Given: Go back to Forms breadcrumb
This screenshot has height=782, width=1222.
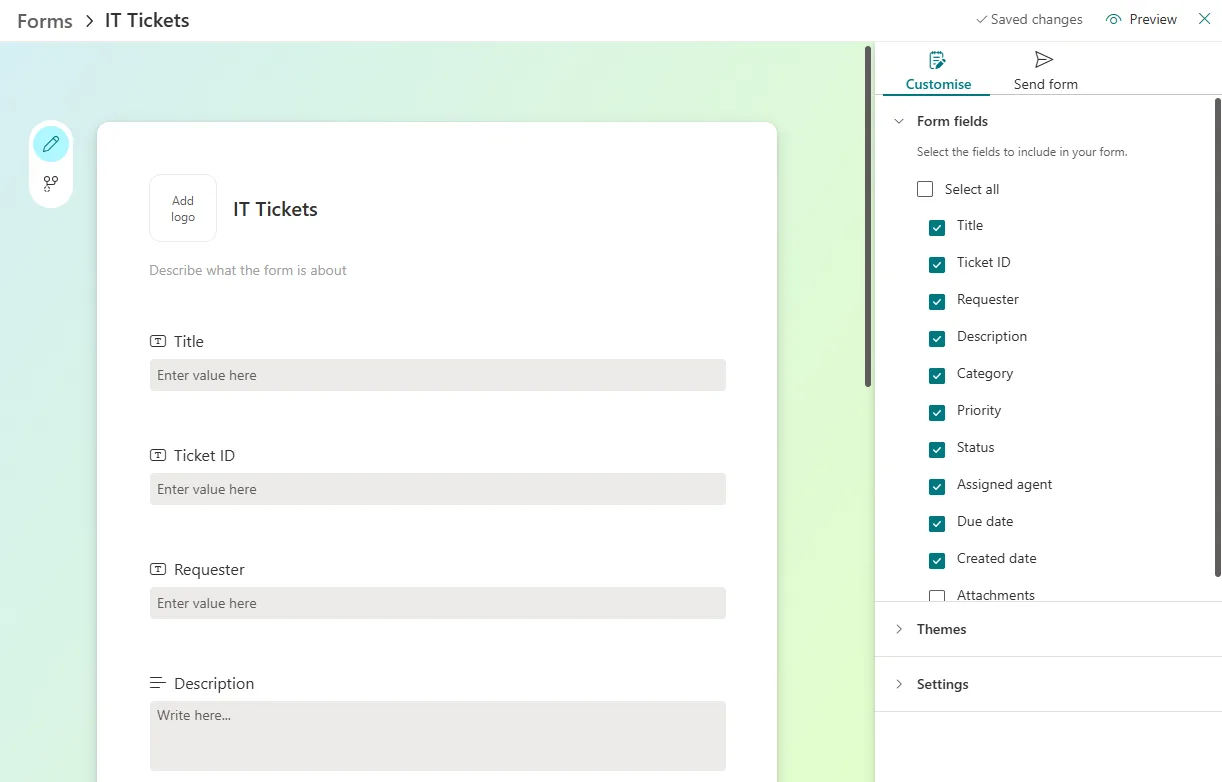Looking at the screenshot, I should point(45,21).
